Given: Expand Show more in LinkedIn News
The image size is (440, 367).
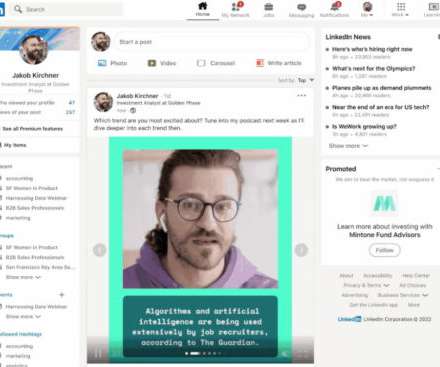Looking at the screenshot, I should (348, 146).
